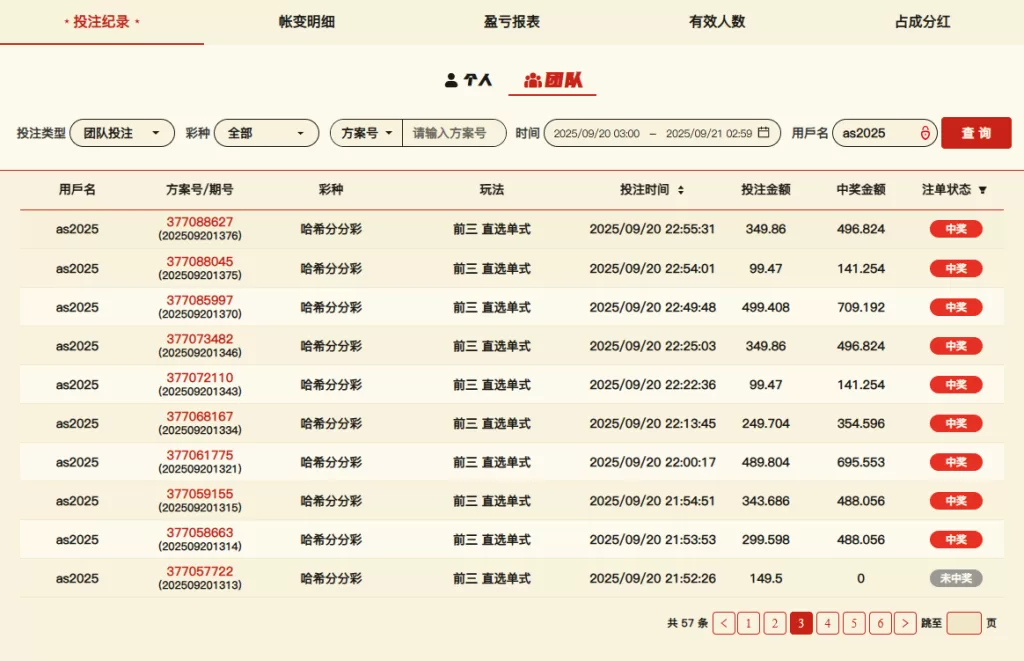Click the calendar icon in the date range field
1024x661 pixels.
[764, 133]
